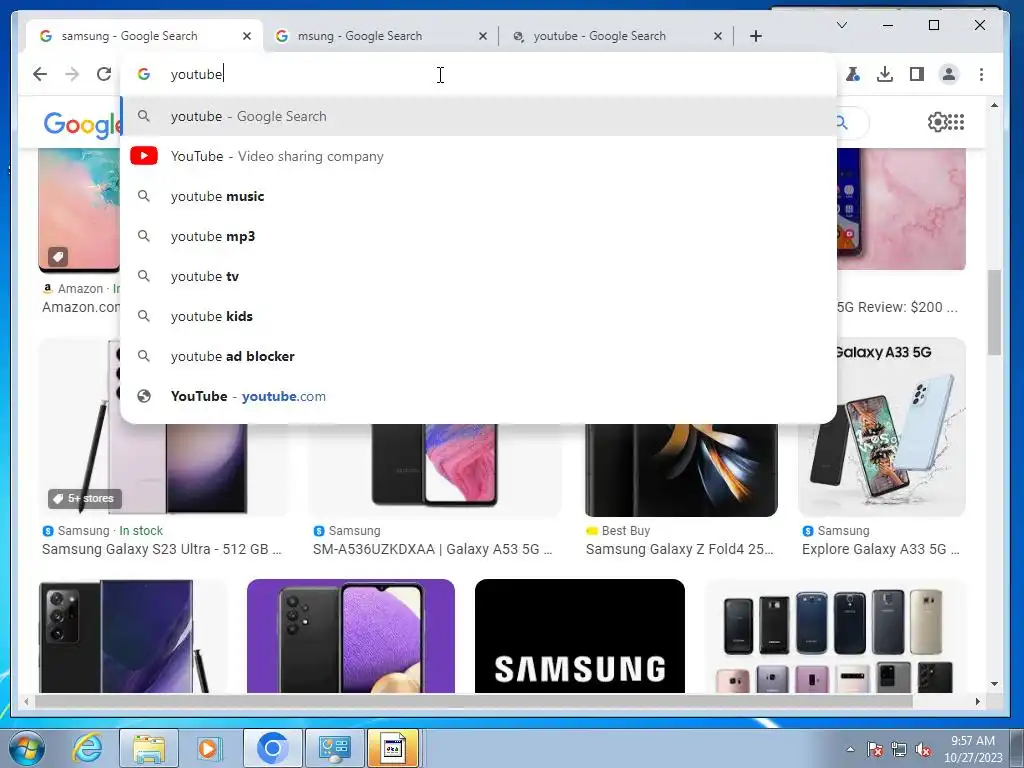Open Chrome three-dot menu
The image size is (1024, 768).
(x=981, y=74)
